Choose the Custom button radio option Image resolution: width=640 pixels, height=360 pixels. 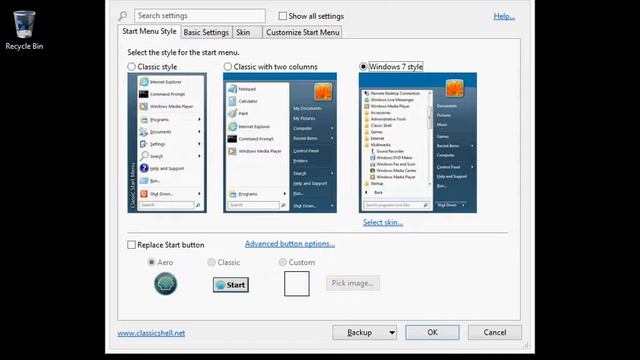tap(282, 262)
